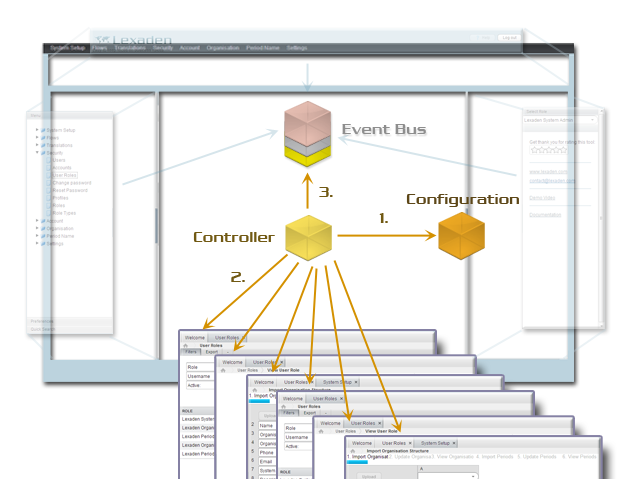622x479 pixels.
Task: Click the Flows folder icon in the menu tree
Action: tap(43, 138)
